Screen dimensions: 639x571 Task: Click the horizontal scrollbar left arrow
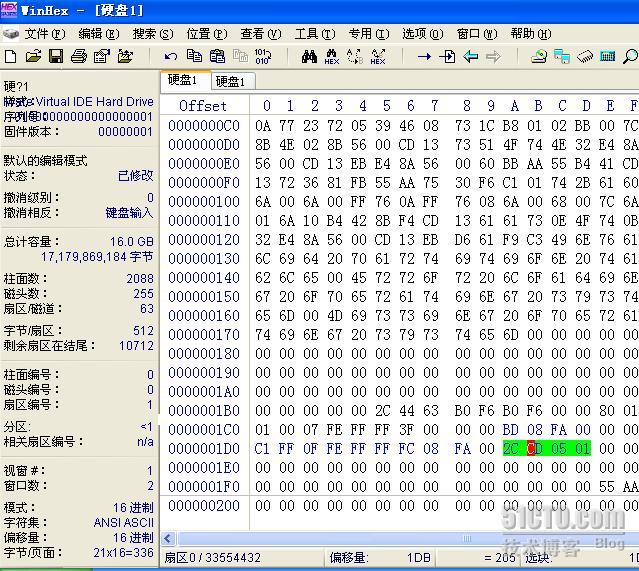click(169, 539)
